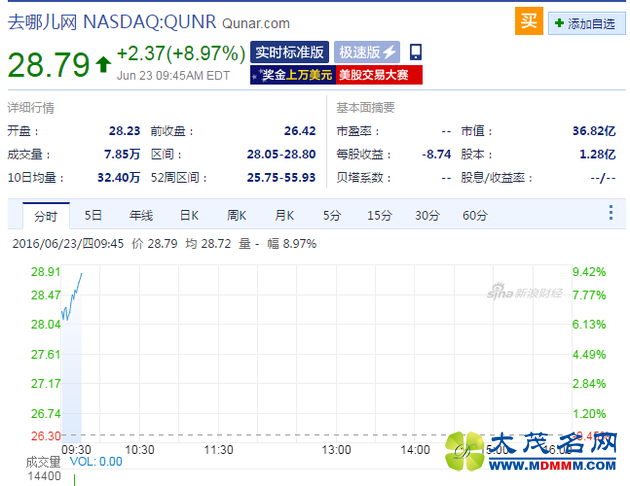Open the mobile phone icon
The width and height of the screenshot is (630, 486).
tap(415, 52)
